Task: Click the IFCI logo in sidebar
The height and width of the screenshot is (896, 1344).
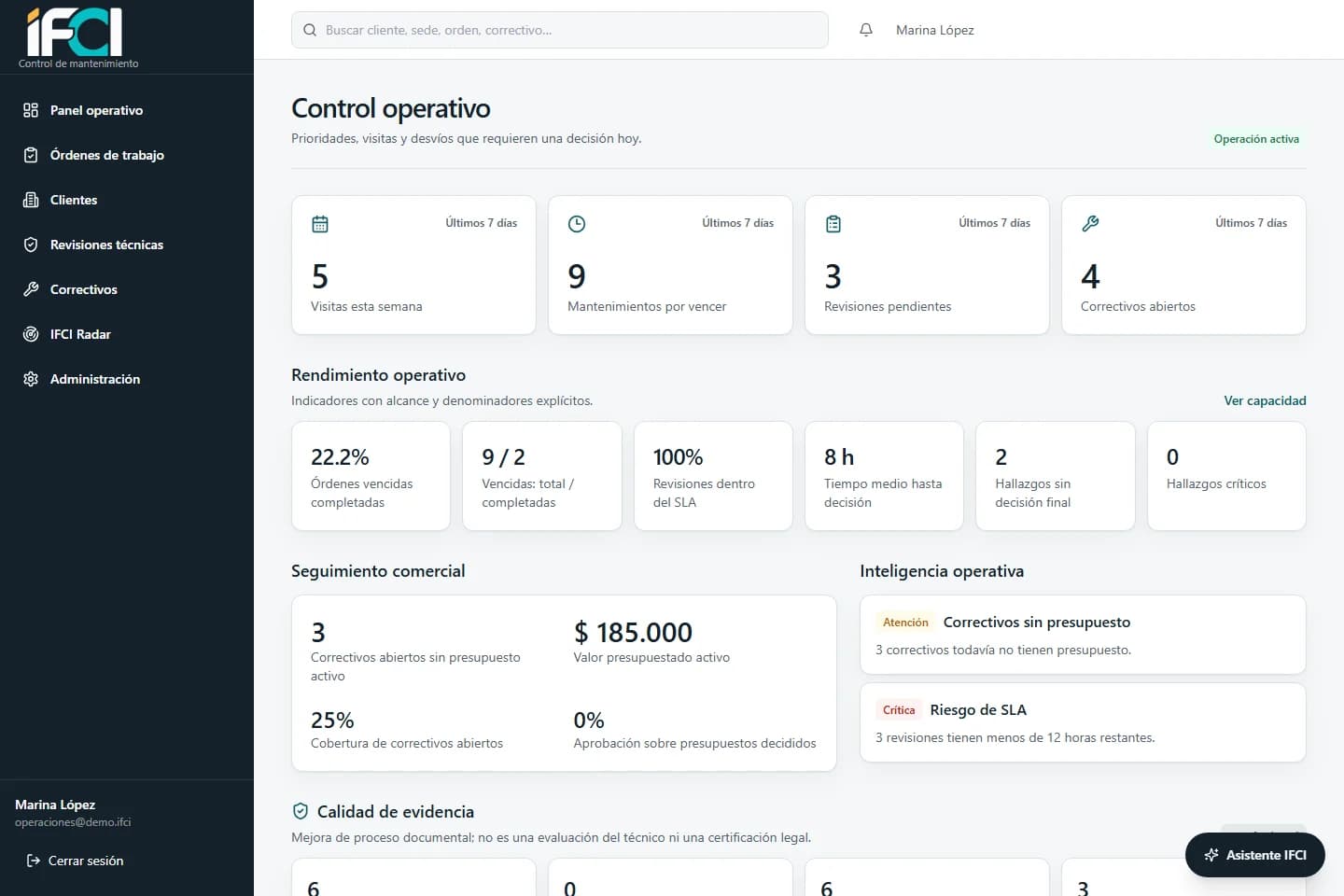Action: point(76,34)
